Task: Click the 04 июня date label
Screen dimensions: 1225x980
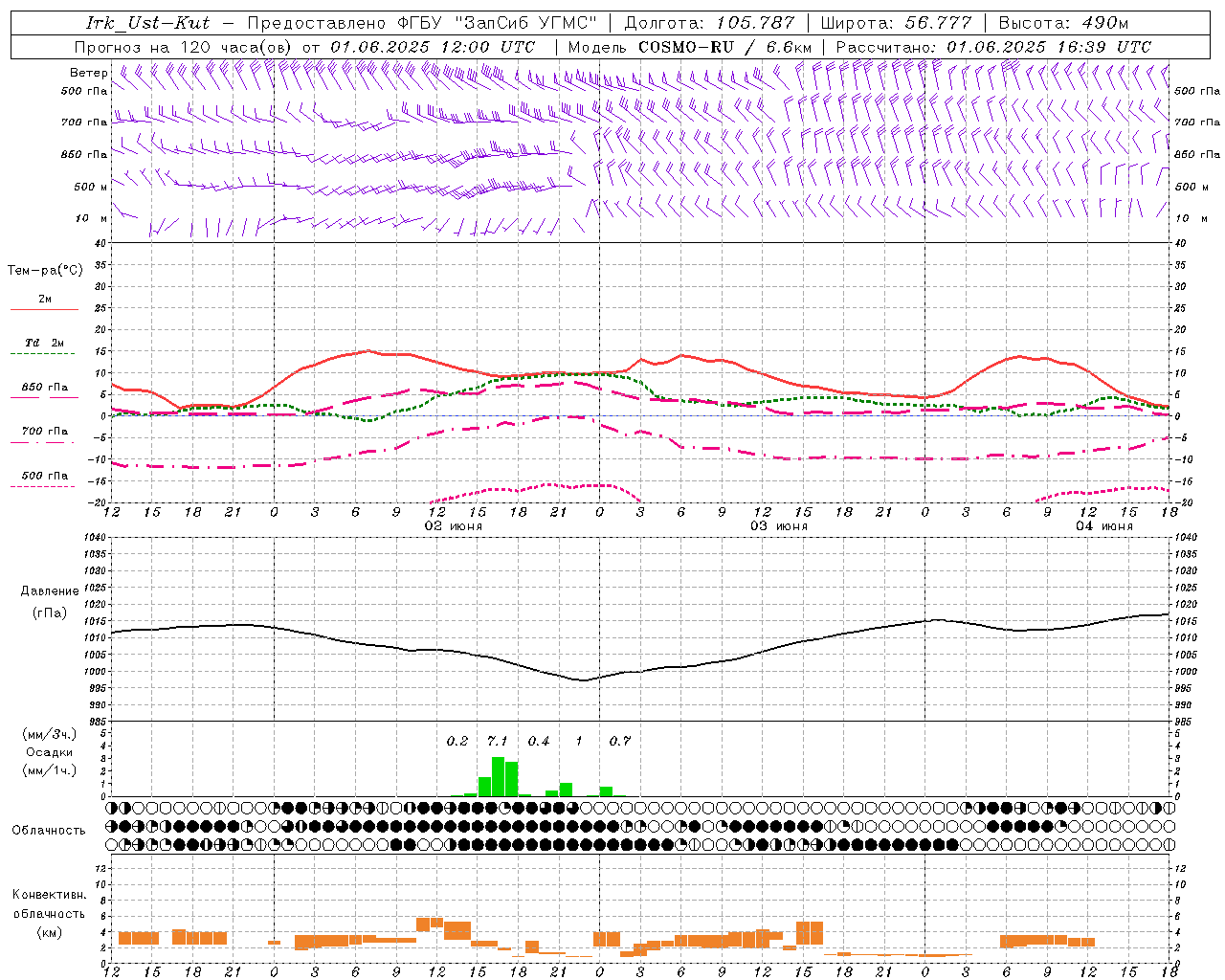Action: [1104, 526]
